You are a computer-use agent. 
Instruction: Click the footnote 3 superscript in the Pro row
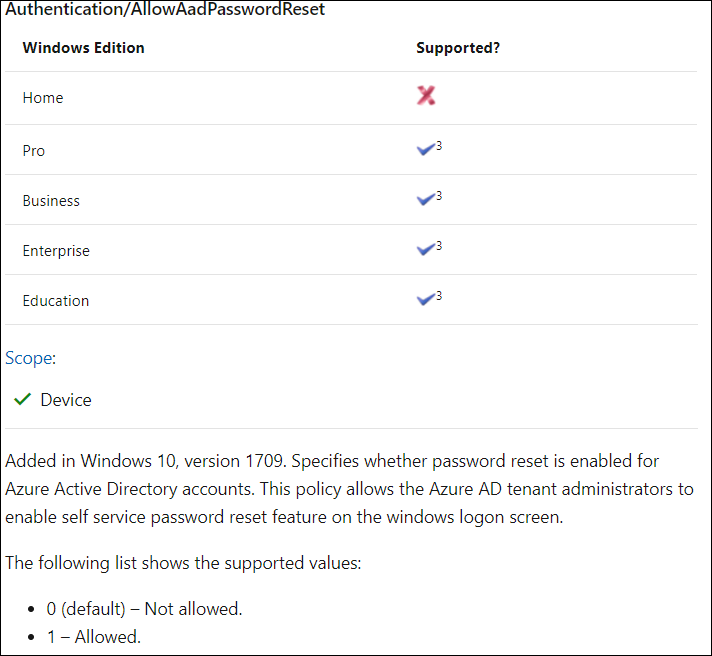click(x=439, y=146)
